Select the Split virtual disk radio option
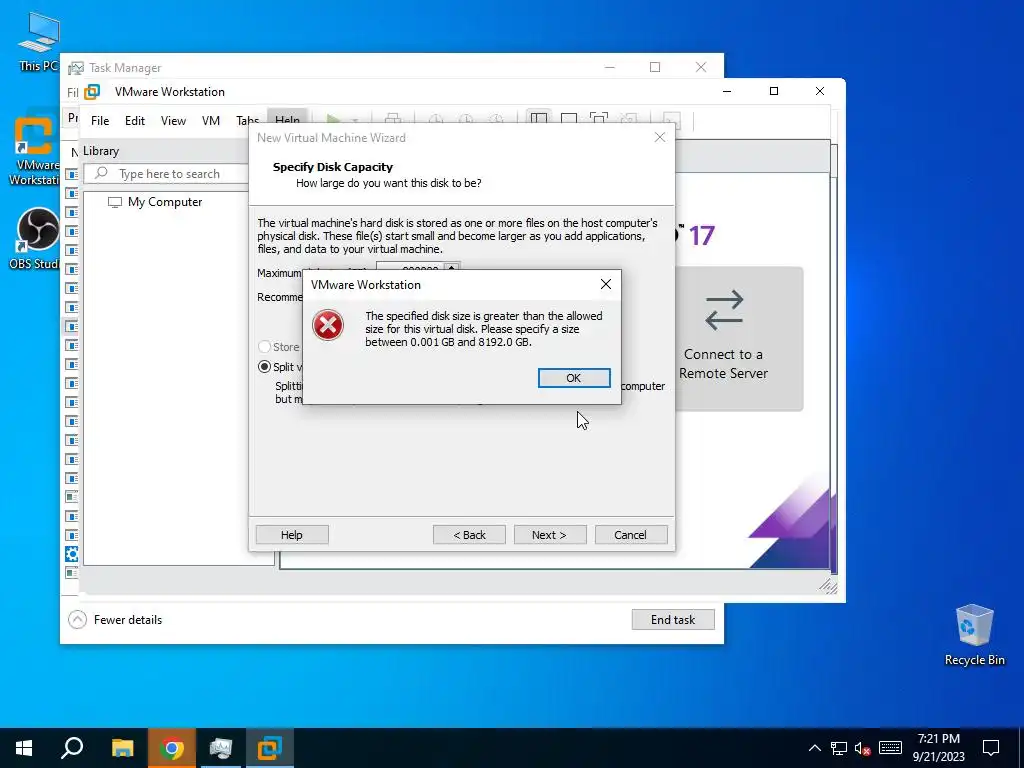Viewport: 1024px width, 768px height. [x=264, y=366]
